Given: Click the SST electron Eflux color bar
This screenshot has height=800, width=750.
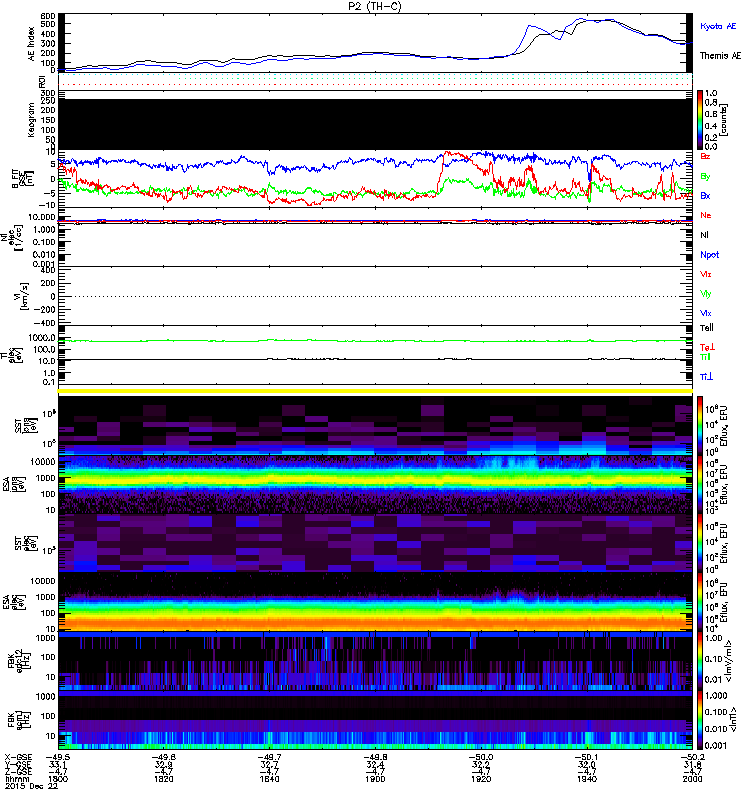Looking at the screenshot, I should click(x=699, y=543).
